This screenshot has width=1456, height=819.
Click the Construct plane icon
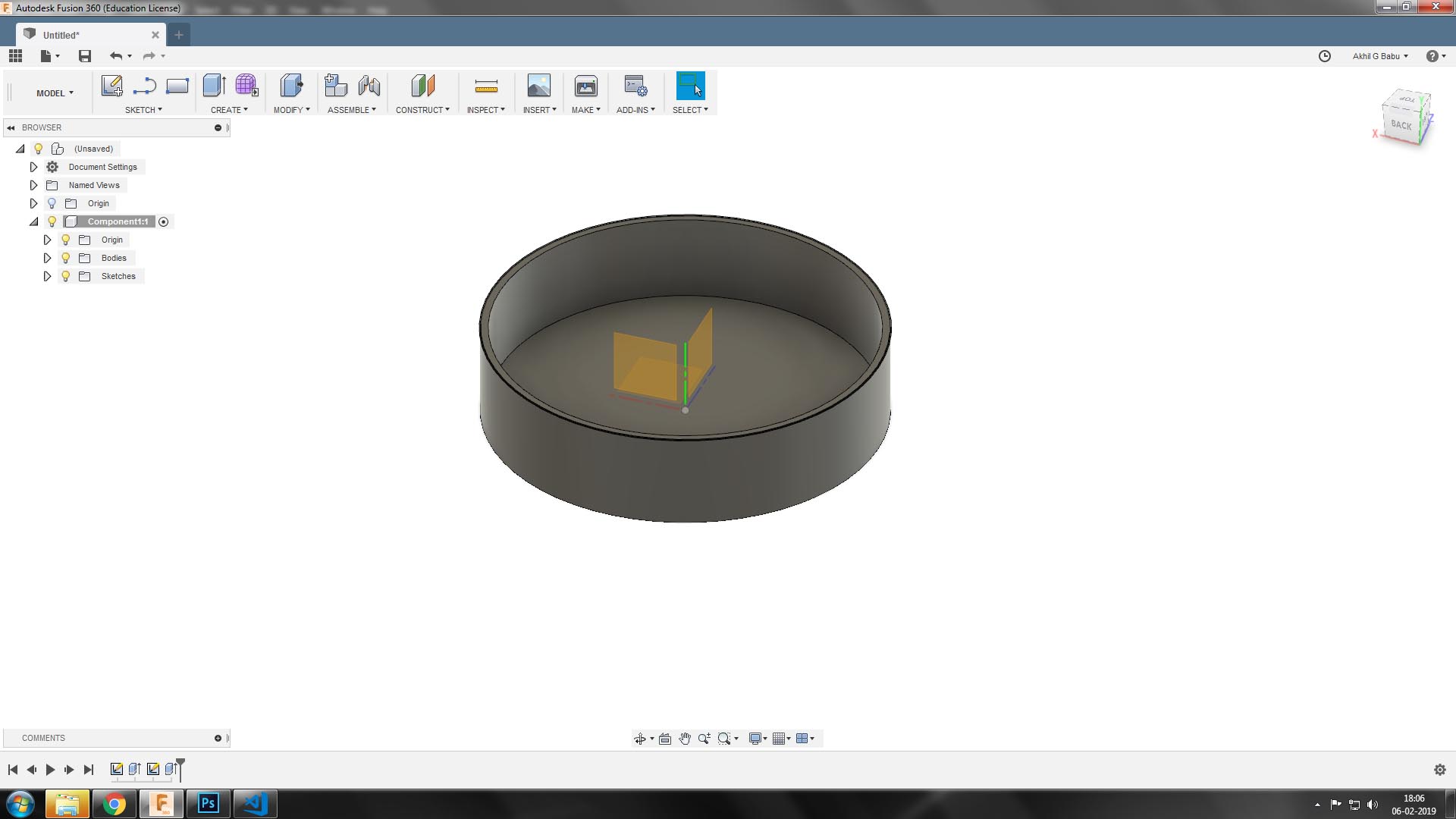422,86
